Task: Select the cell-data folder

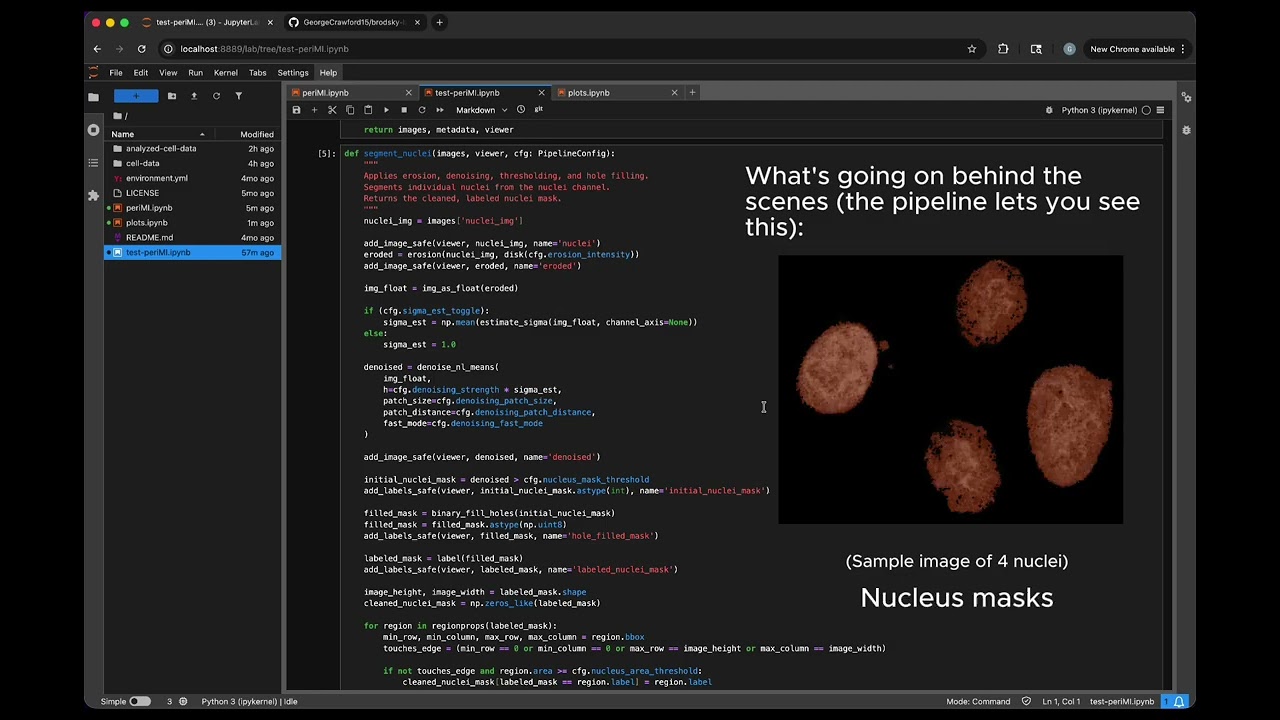Action: pos(192,163)
